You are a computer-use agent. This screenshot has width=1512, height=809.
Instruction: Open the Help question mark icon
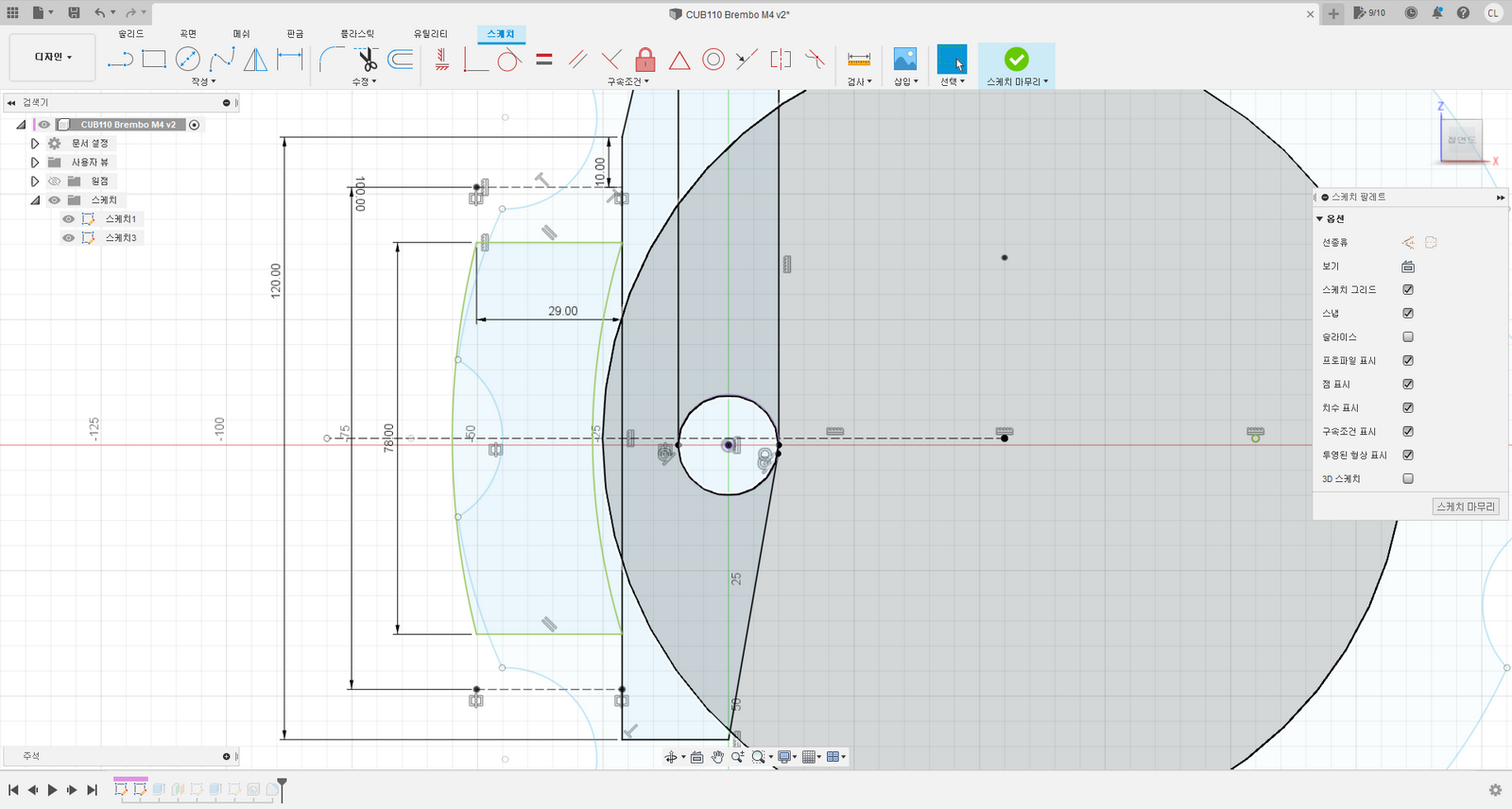pyautogui.click(x=1463, y=13)
